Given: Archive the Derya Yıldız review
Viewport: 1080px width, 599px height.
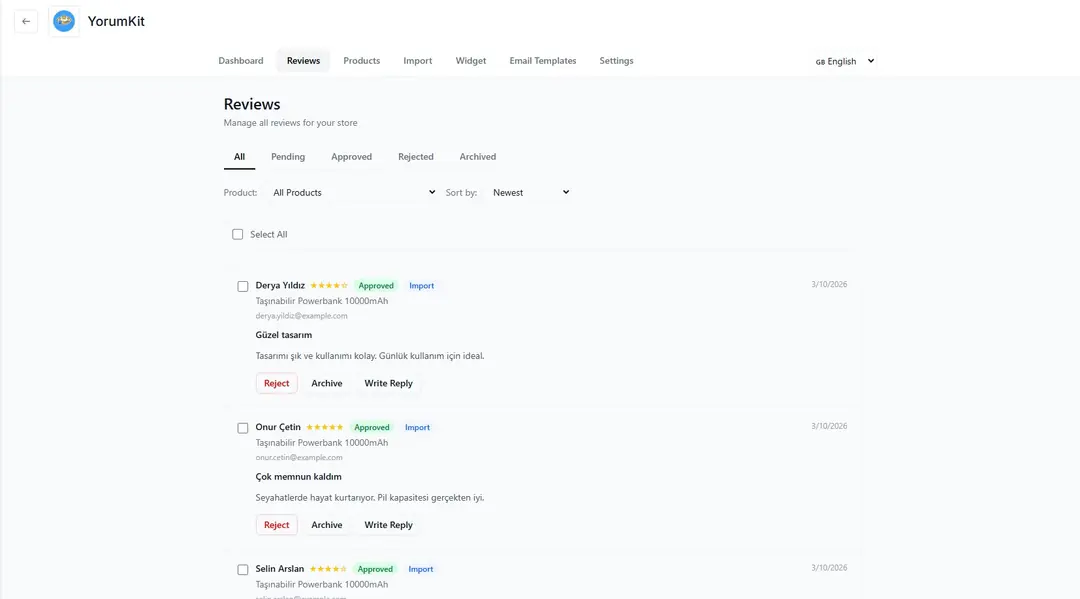Looking at the screenshot, I should coord(326,384).
